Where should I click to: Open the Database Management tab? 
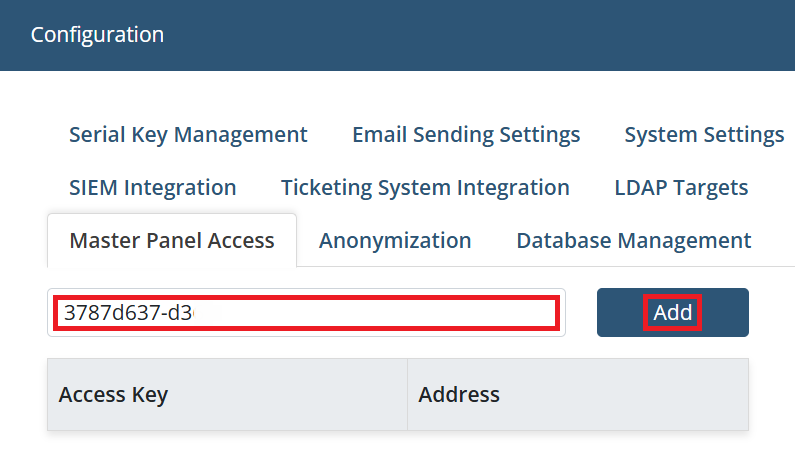[x=634, y=240]
